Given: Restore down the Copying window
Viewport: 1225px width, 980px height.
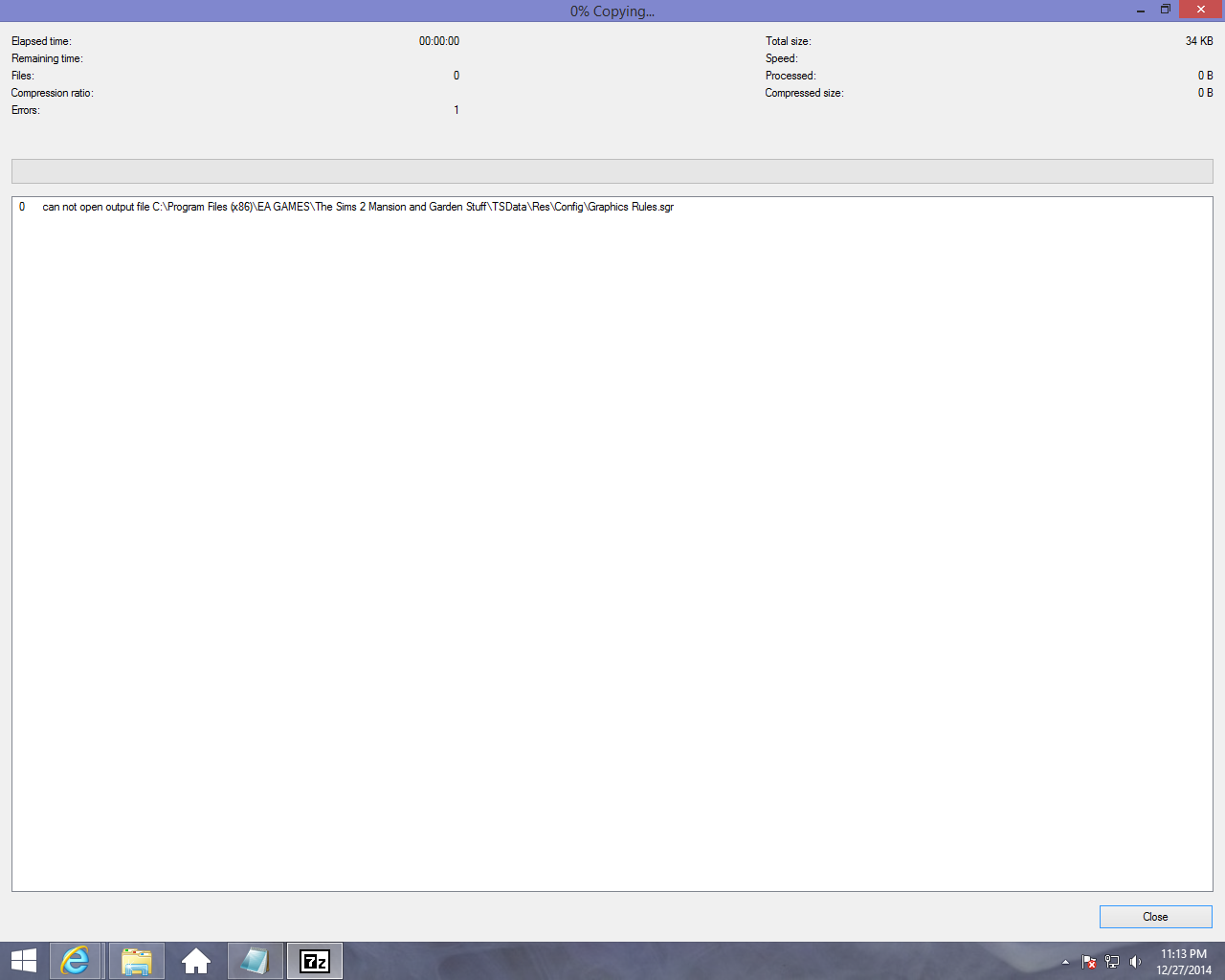Looking at the screenshot, I should (1166, 10).
